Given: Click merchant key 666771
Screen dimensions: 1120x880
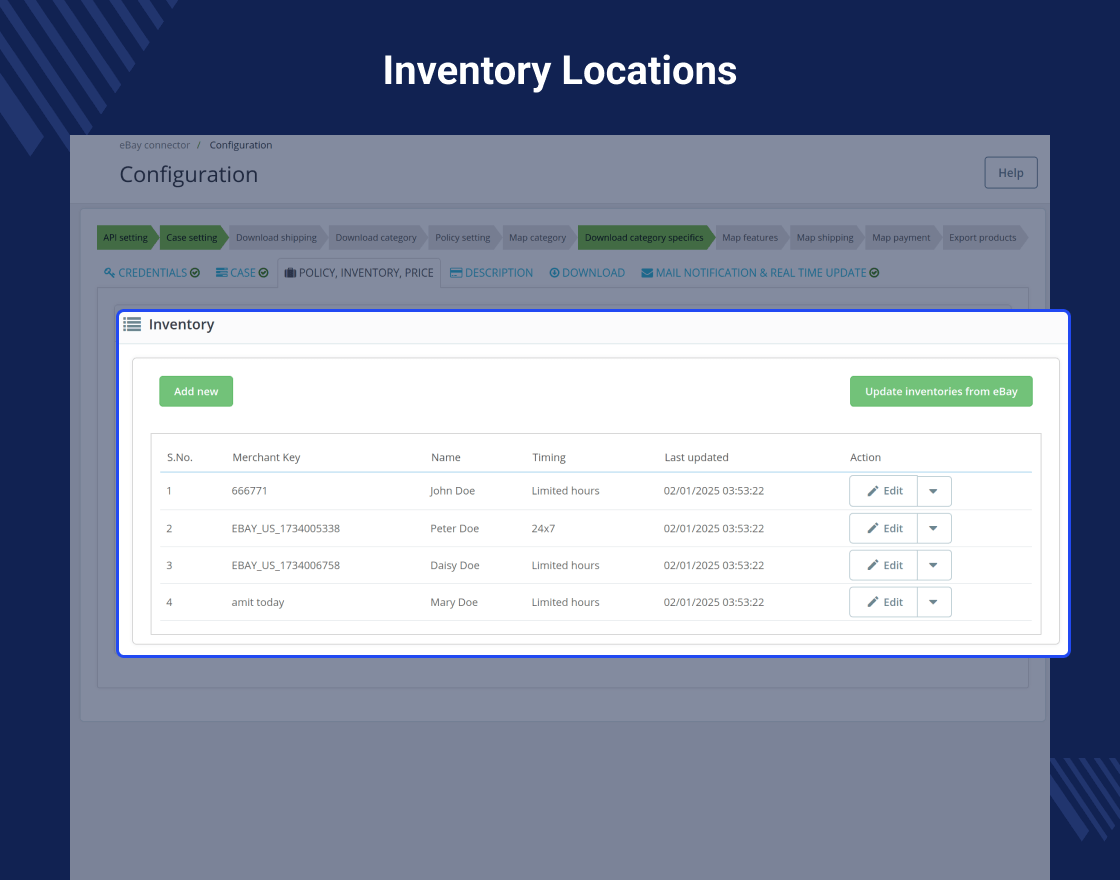Looking at the screenshot, I should (x=249, y=491).
